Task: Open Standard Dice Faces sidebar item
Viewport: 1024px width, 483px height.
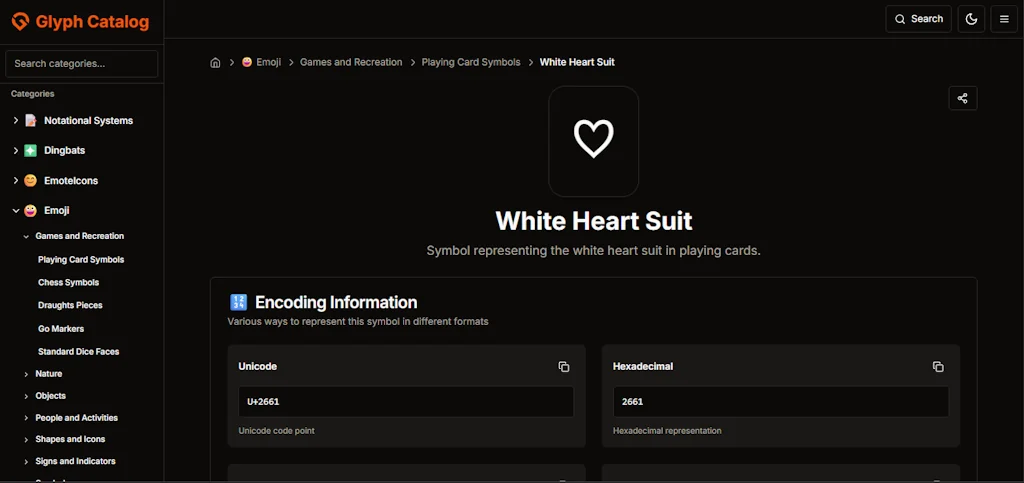Action: point(78,351)
